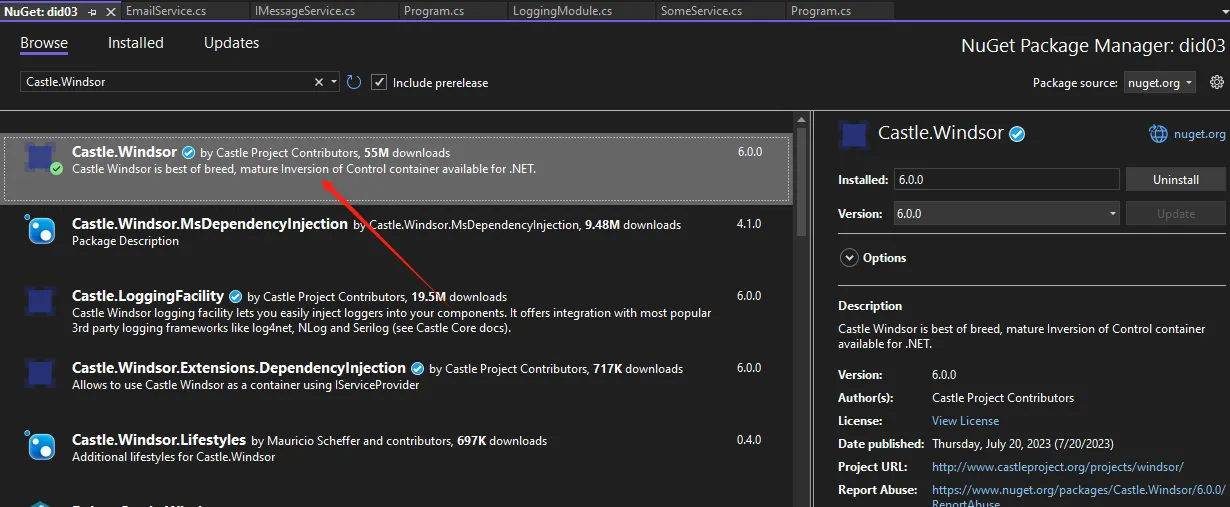The width and height of the screenshot is (1230, 507).
Task: Click the 'Castle Project Contributors' author value
Action: click(1003, 398)
